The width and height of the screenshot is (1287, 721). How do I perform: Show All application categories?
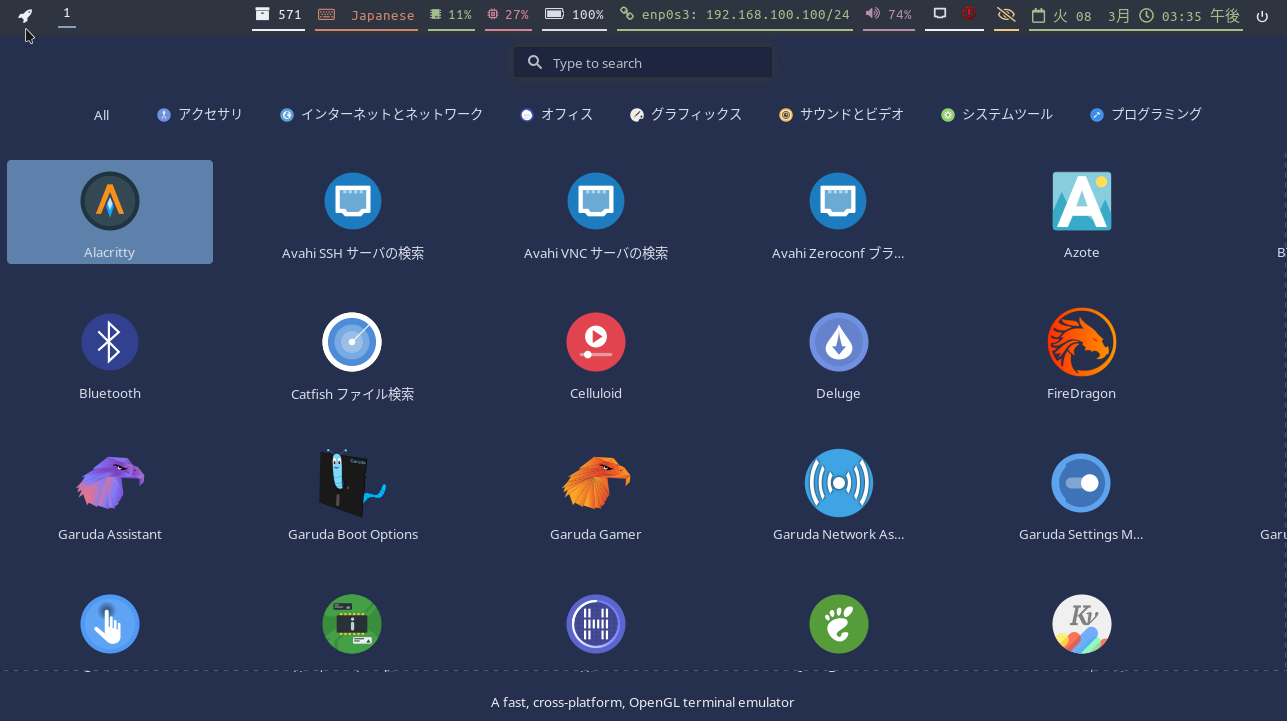[x=101, y=115]
